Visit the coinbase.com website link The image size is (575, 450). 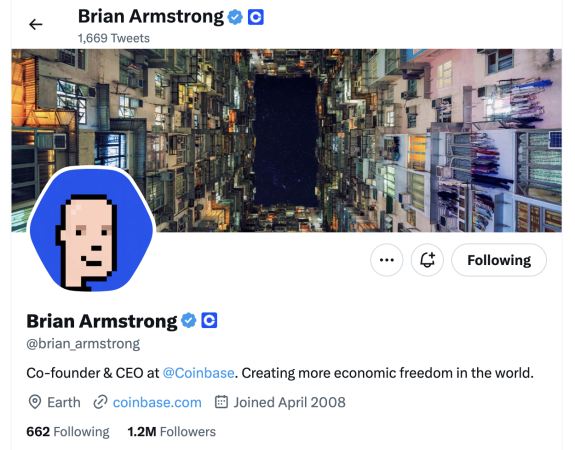(x=157, y=402)
